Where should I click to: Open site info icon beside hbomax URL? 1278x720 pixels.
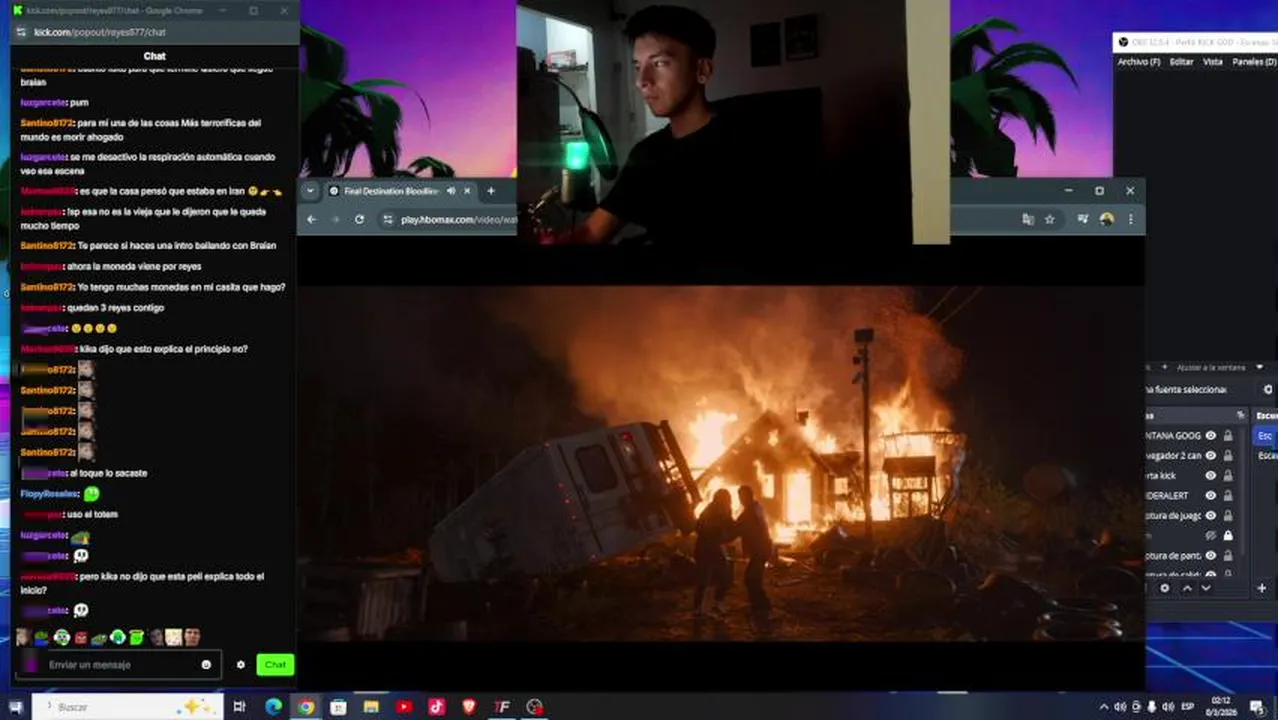tap(387, 219)
